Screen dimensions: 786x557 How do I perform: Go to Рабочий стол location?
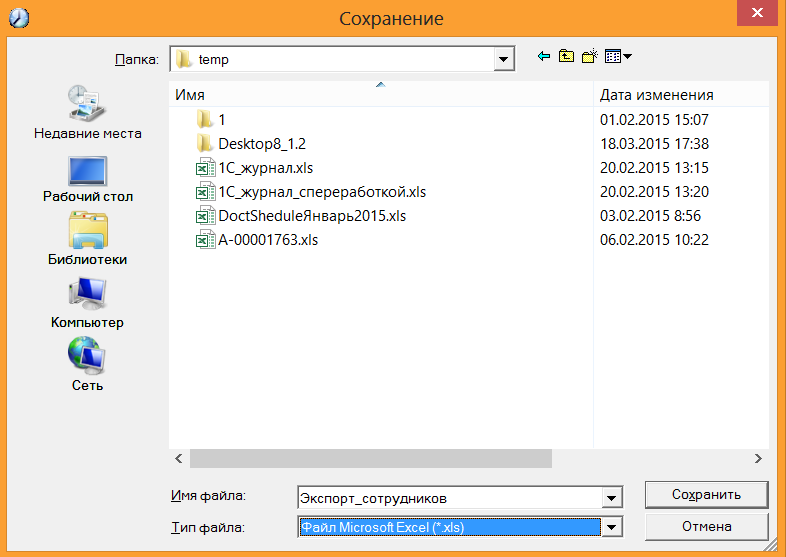tap(87, 179)
